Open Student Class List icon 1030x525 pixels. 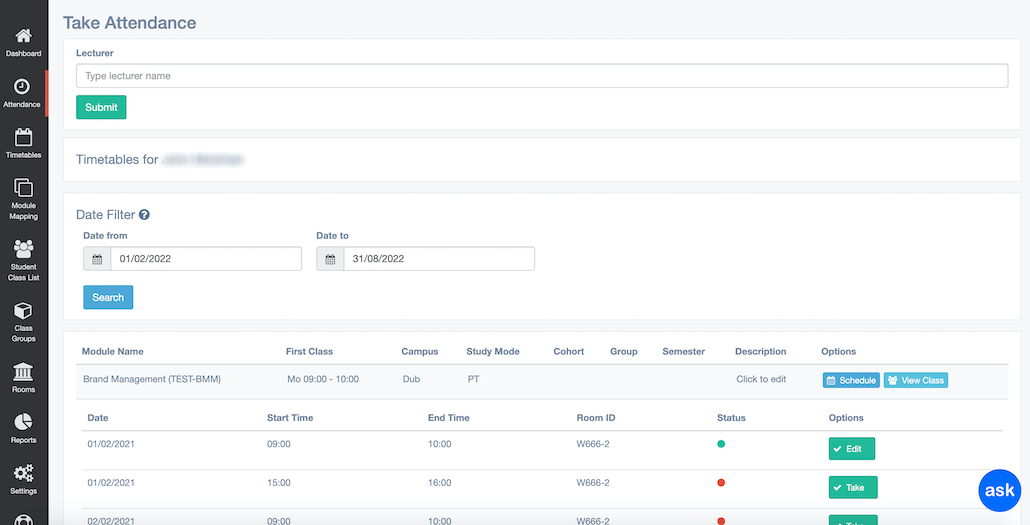[x=23, y=250]
